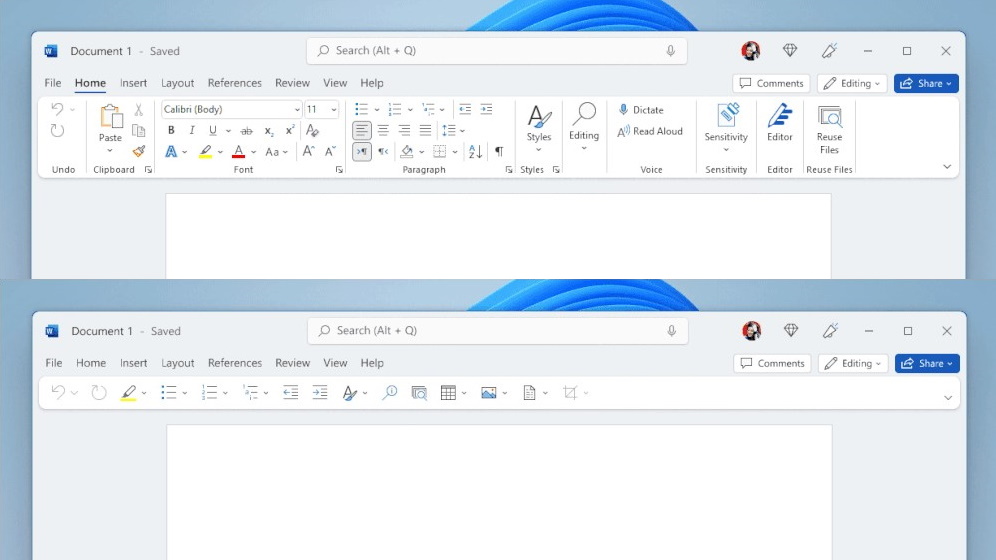This screenshot has height=560, width=996.
Task: Toggle Bold formatting in top window
Action: pyautogui.click(x=171, y=130)
